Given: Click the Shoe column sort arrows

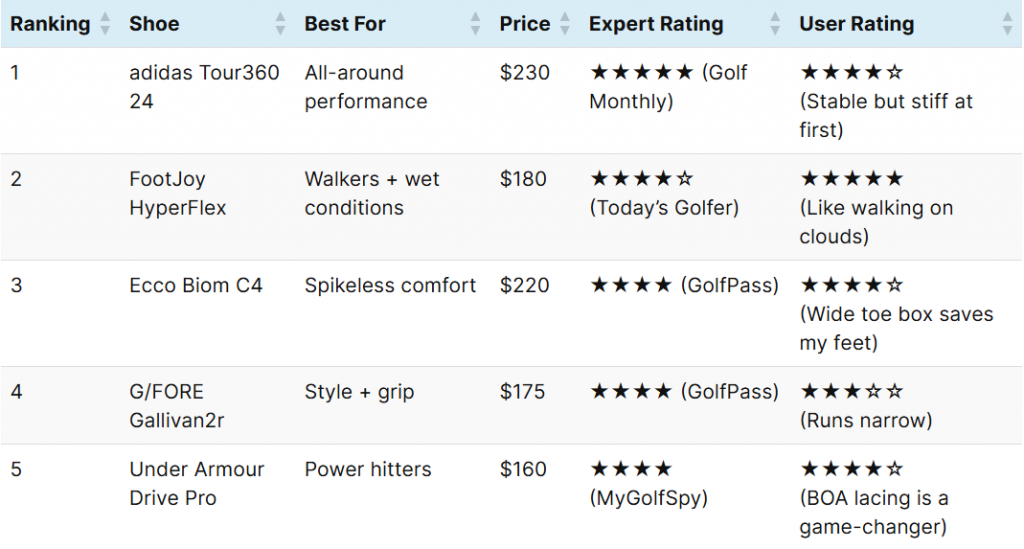Looking at the screenshot, I should [280, 24].
